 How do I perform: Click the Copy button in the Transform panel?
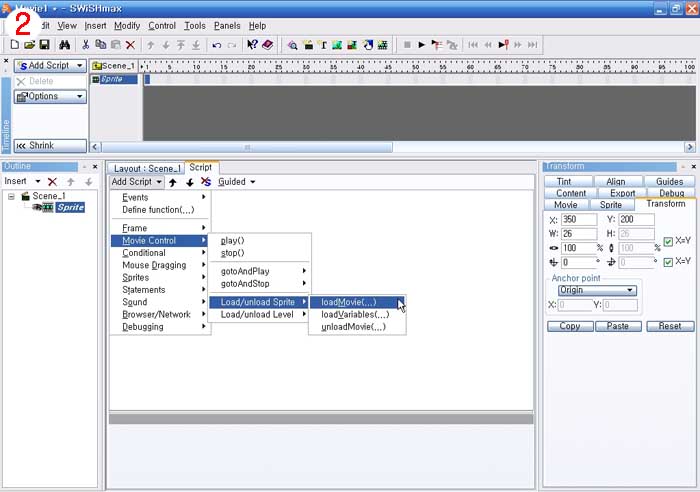click(x=570, y=326)
